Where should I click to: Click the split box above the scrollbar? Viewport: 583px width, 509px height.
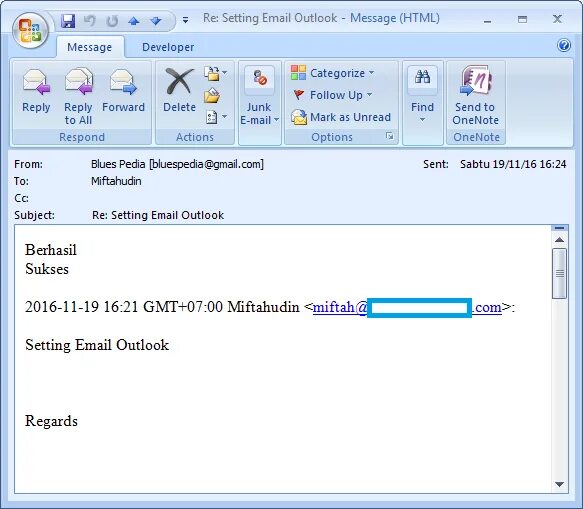coord(560,228)
